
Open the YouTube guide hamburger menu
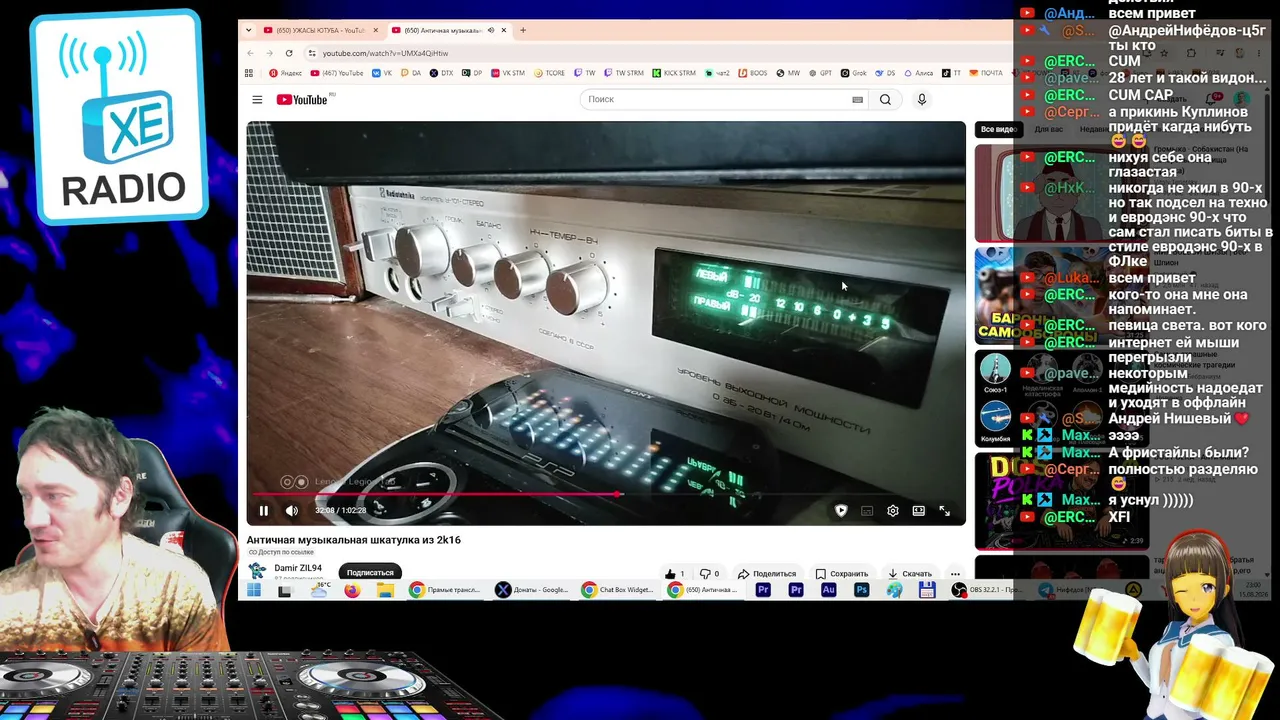(x=257, y=99)
